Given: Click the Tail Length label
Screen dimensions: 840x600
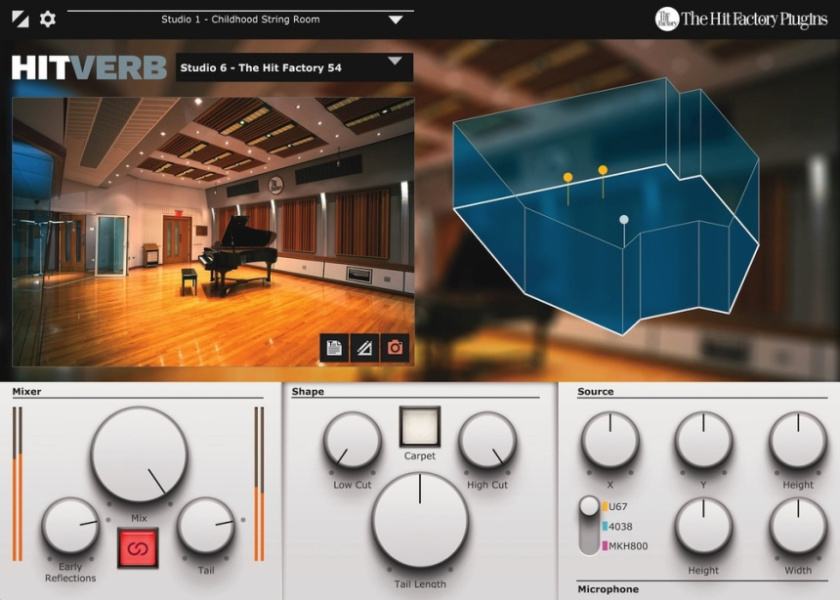Looking at the screenshot, I should [420, 584].
